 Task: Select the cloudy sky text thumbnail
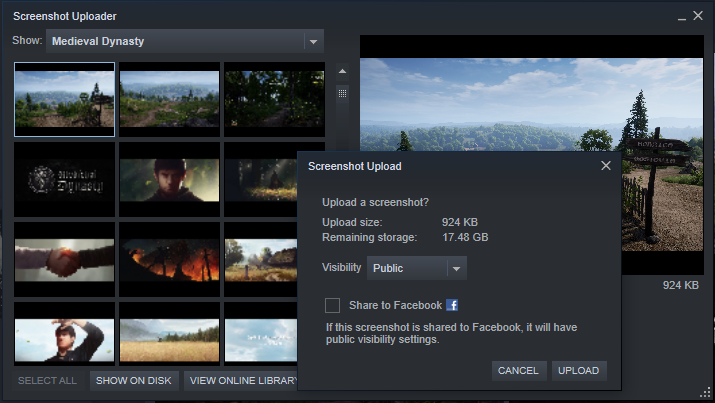(261, 334)
